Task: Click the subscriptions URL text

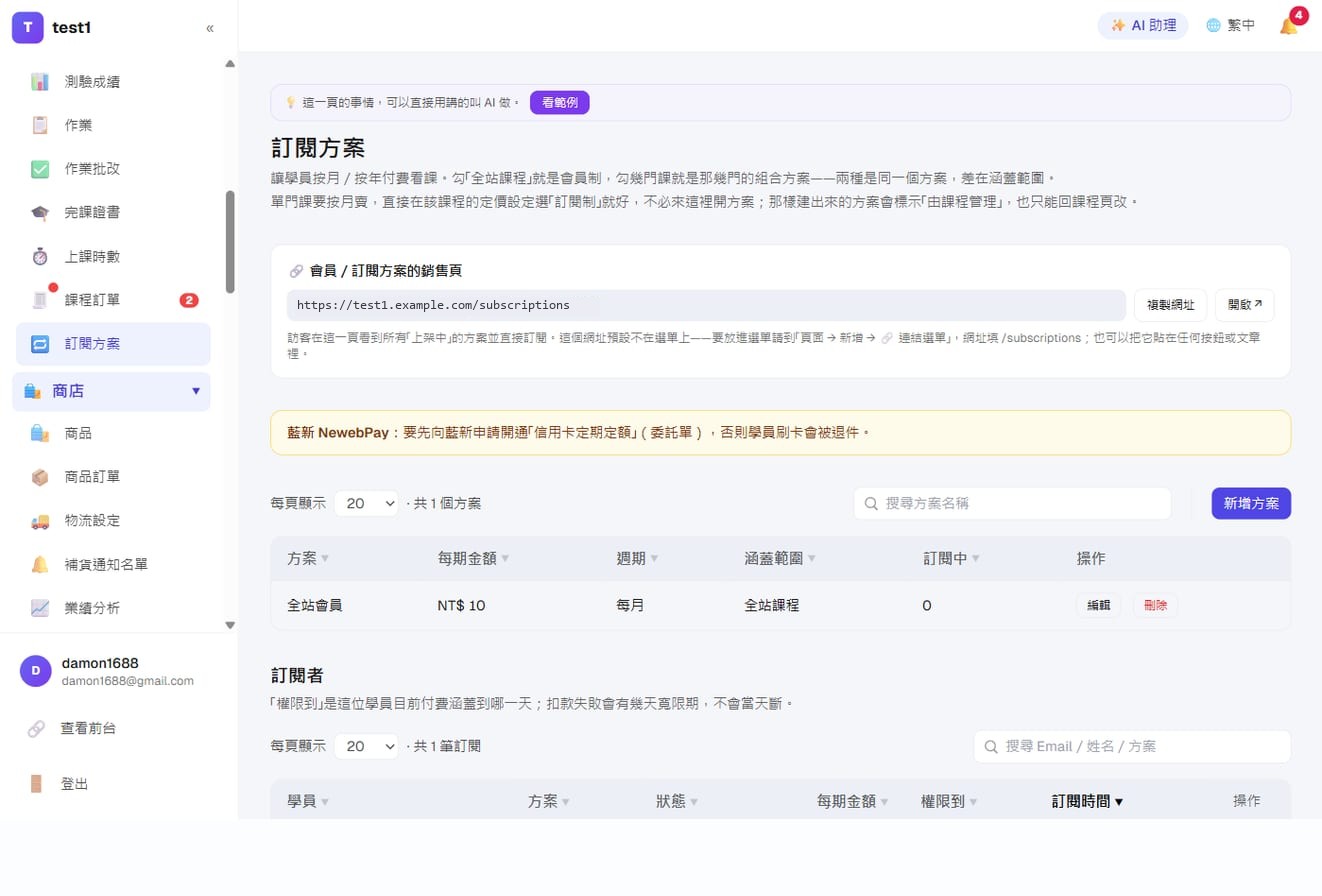Action: pos(433,305)
